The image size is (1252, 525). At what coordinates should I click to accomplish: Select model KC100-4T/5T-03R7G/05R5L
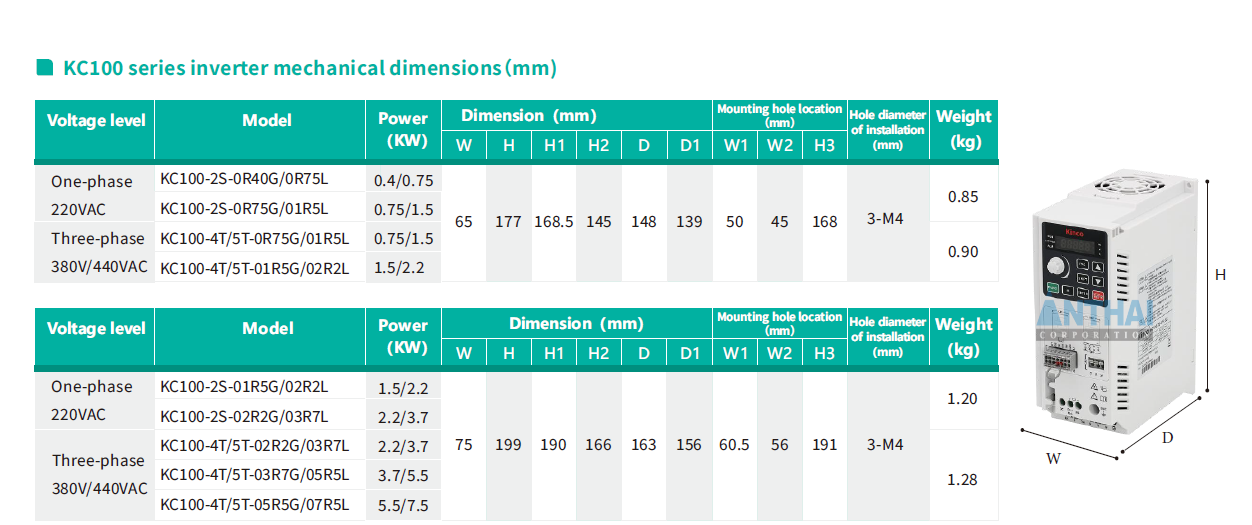(254, 475)
